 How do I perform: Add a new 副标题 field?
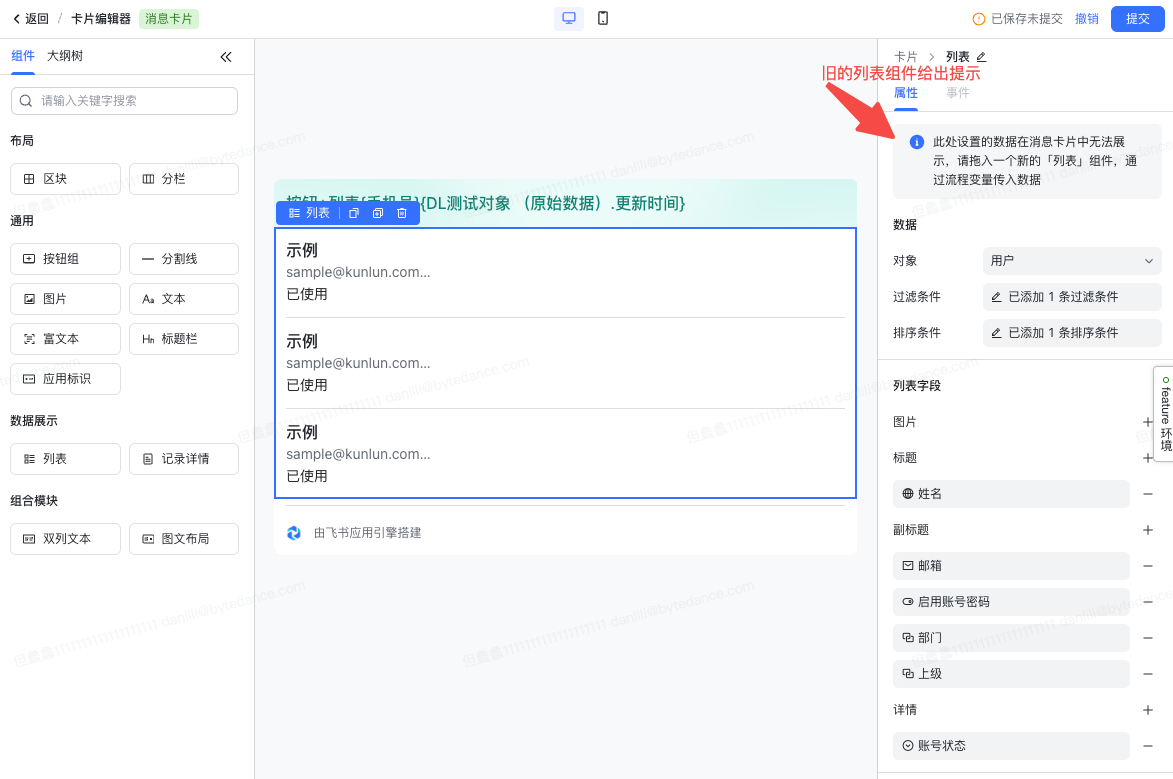click(x=1148, y=530)
